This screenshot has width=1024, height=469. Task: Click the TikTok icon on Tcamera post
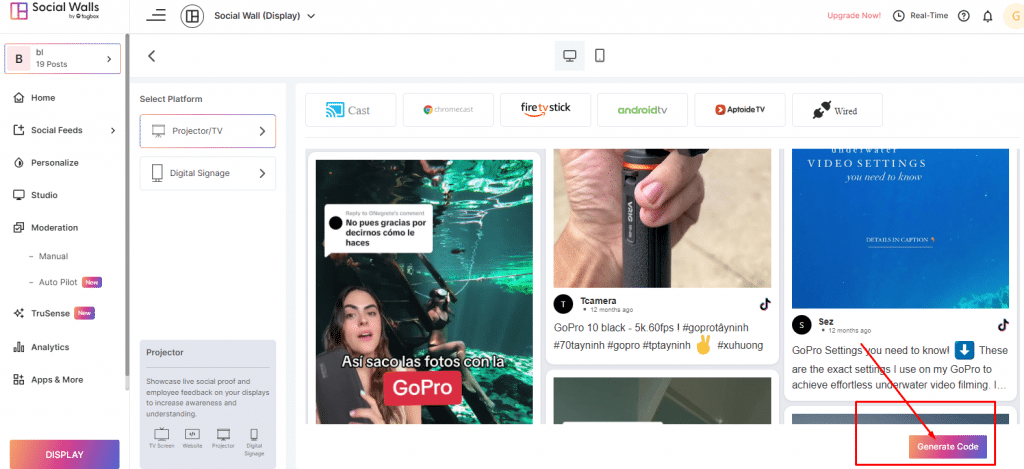tap(765, 304)
